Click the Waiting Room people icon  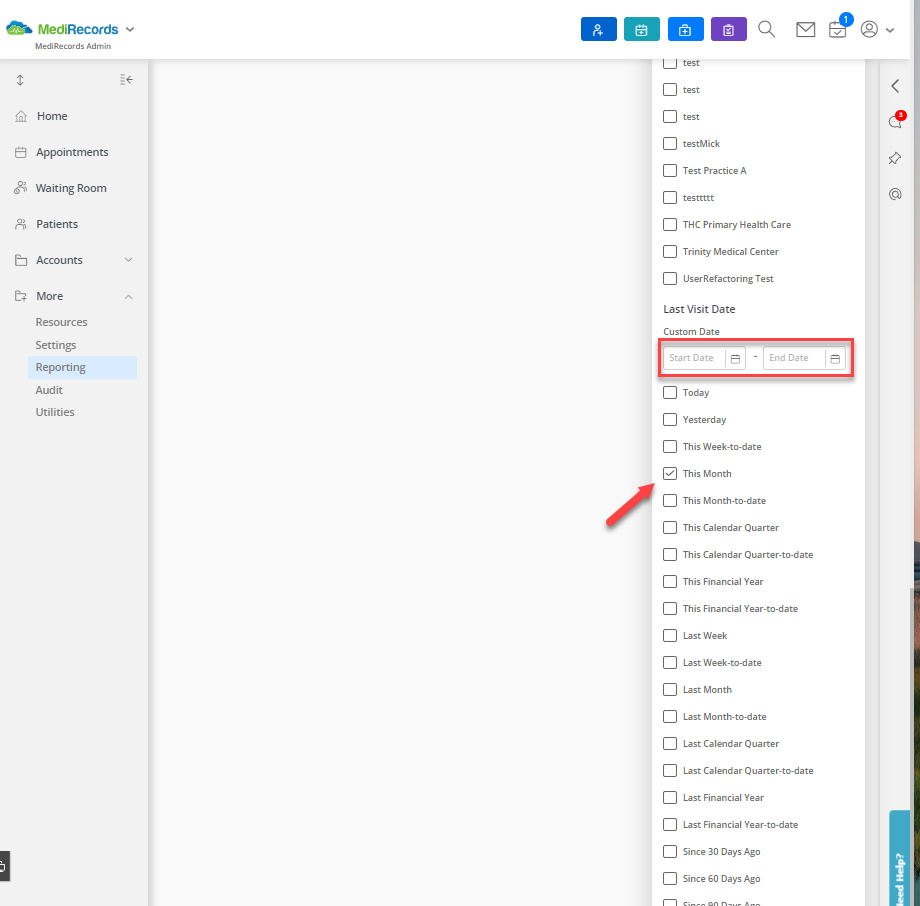point(21,188)
